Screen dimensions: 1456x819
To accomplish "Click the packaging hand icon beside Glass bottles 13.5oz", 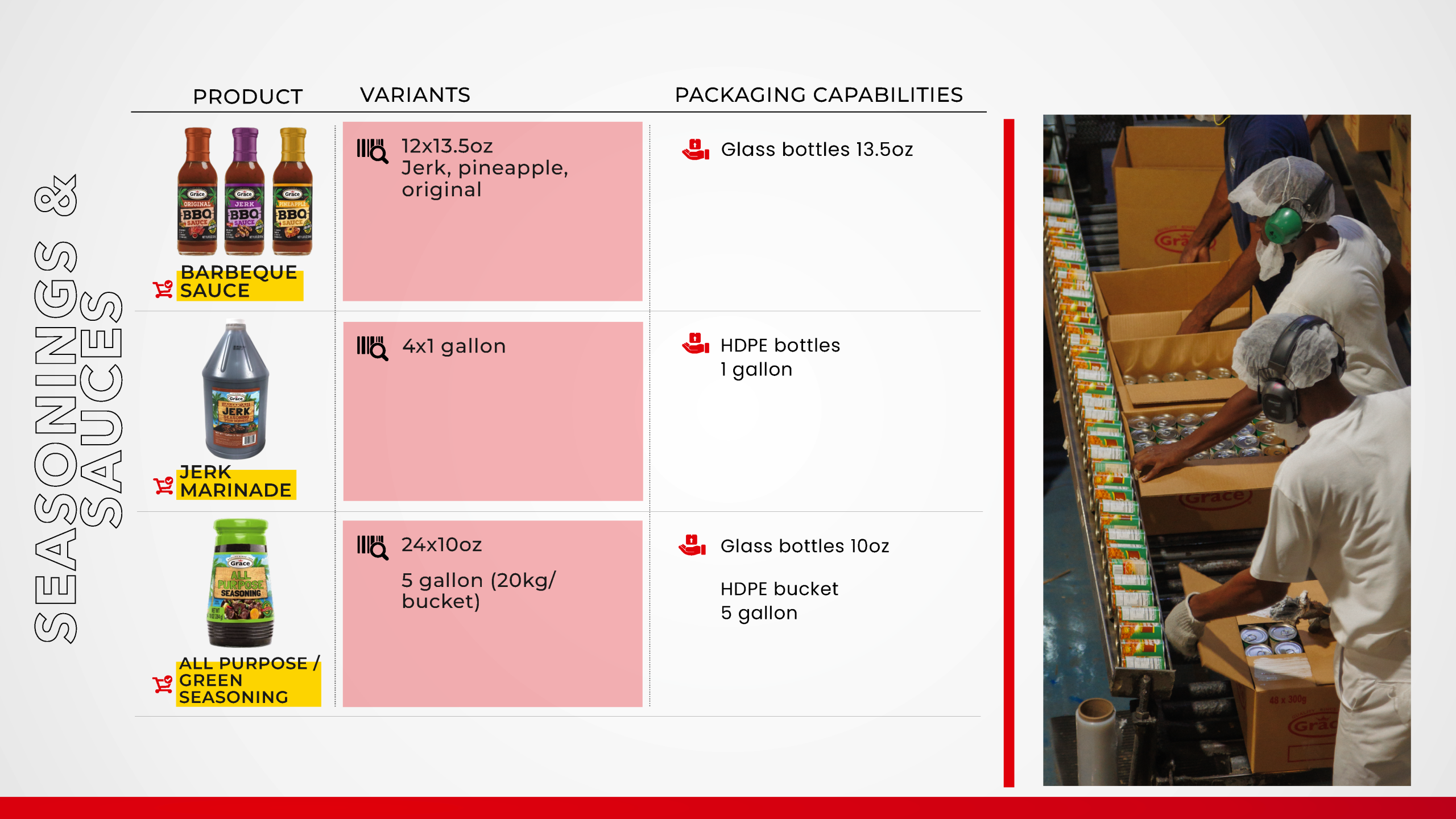I will (695, 150).
